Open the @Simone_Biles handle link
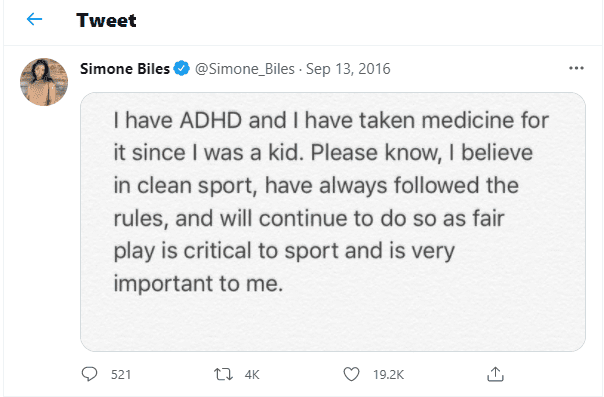604x397 pixels. pos(245,69)
